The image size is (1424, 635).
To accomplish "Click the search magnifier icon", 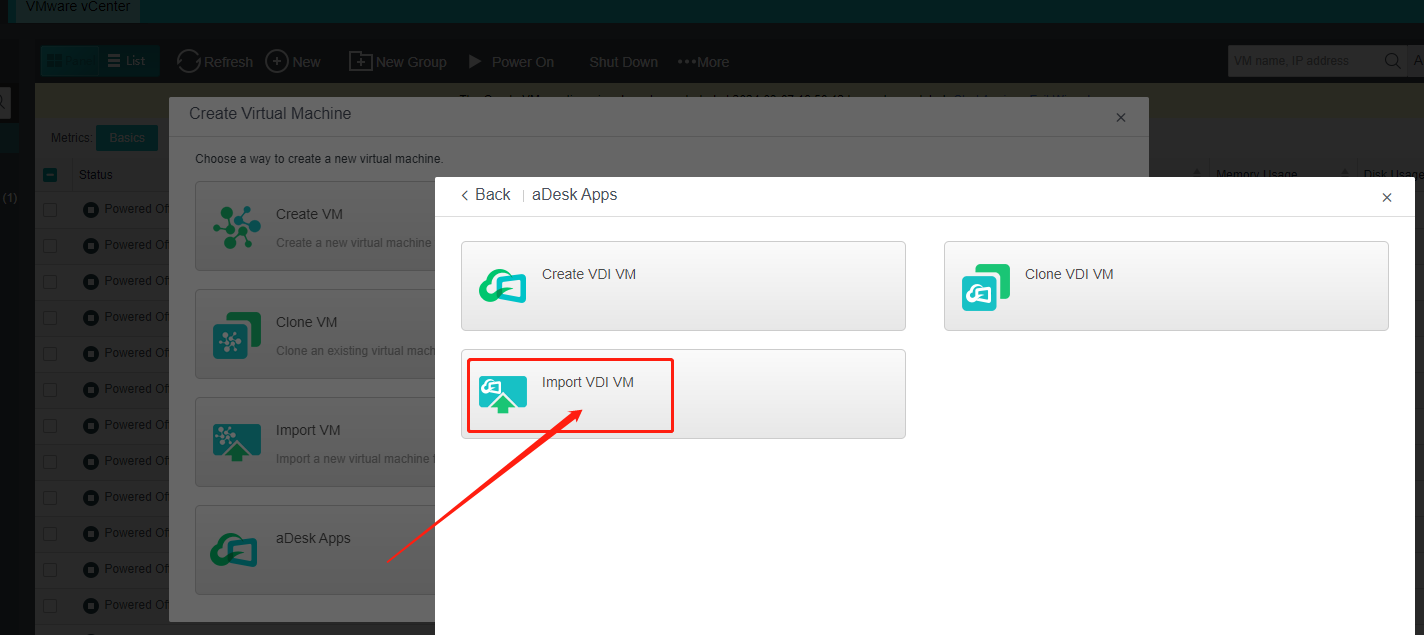I will [1392, 61].
